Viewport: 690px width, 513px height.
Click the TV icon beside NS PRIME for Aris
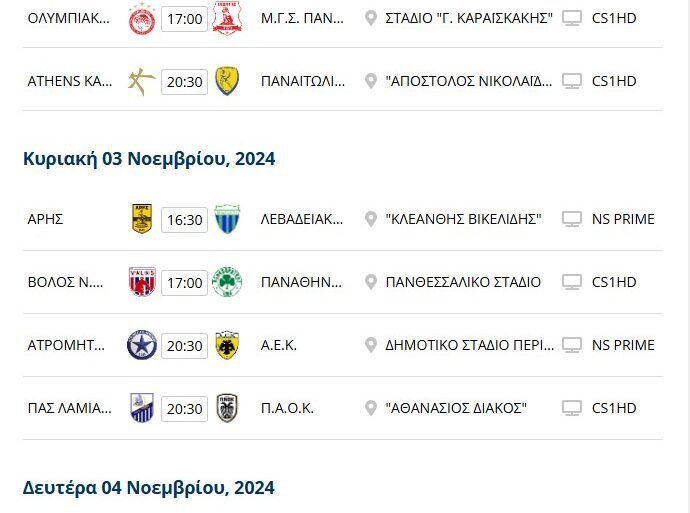572,219
